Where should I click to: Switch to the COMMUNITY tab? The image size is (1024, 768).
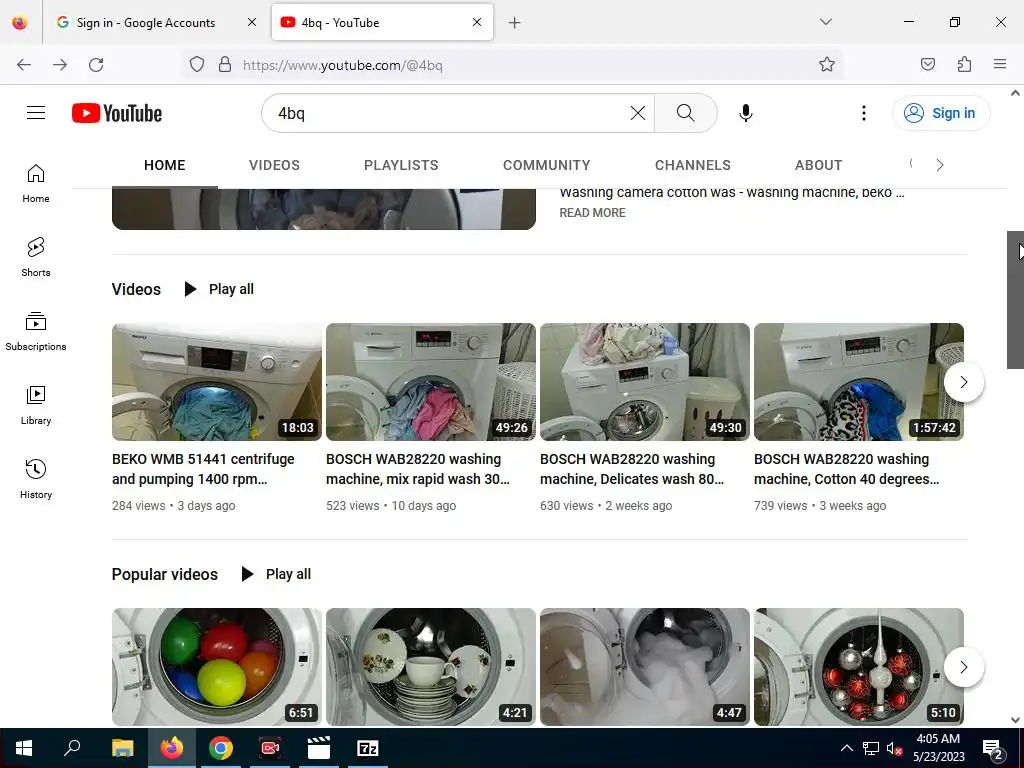tap(547, 165)
